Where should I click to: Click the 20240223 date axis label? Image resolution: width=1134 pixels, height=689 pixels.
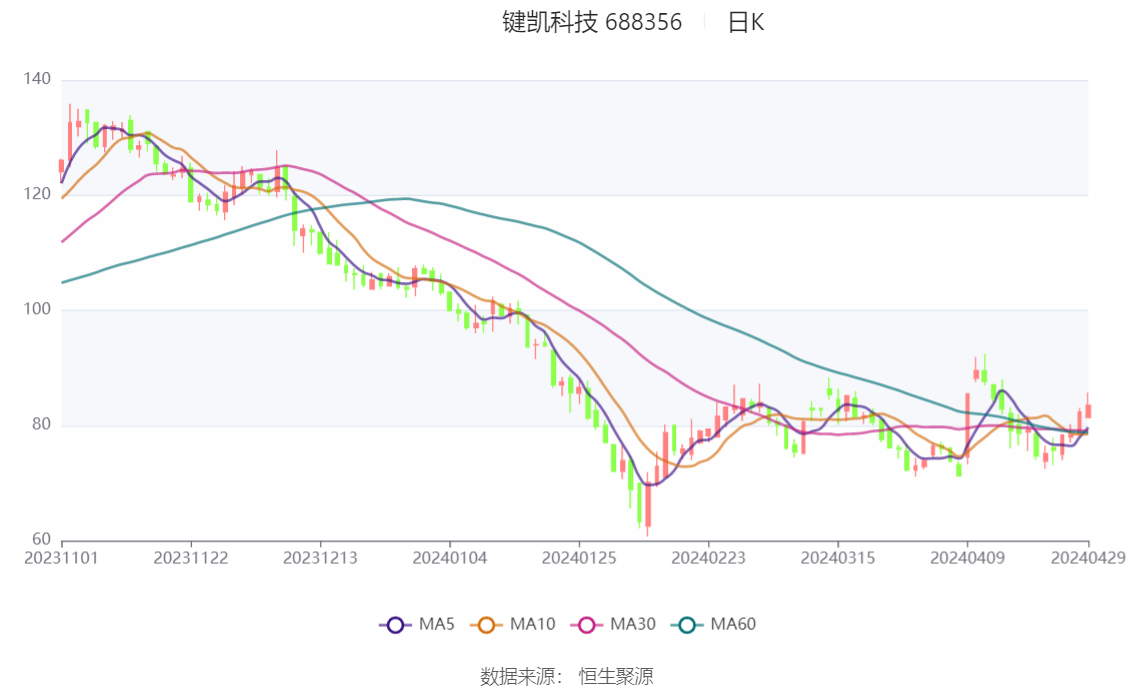click(708, 558)
